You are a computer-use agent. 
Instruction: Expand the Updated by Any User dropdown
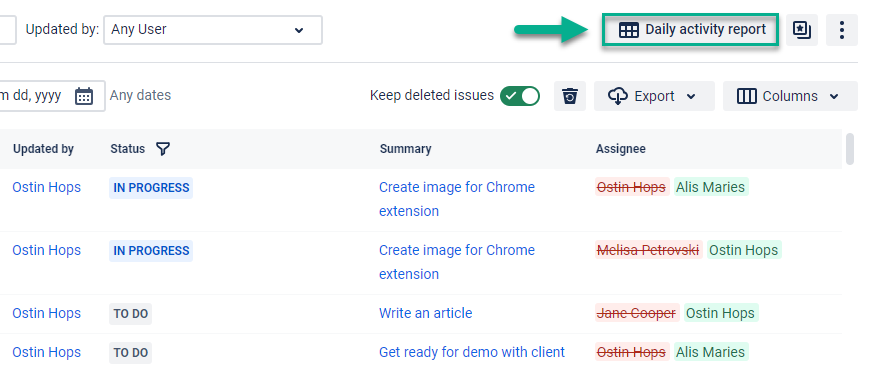click(213, 30)
